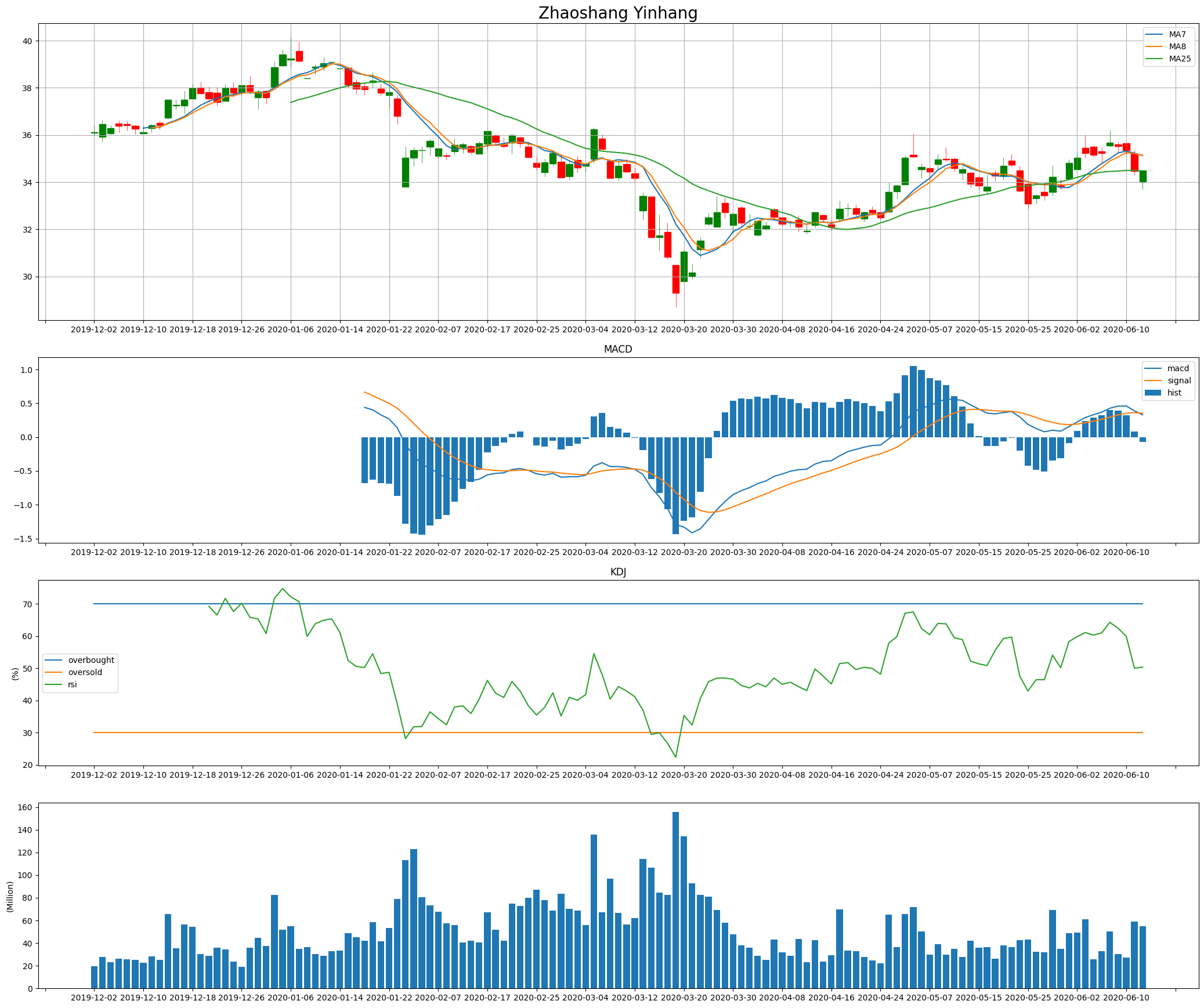Screen dimensions: 1204x1008
Task: Click the 2019-12-02 date label under volume chart
Action: pos(94,998)
